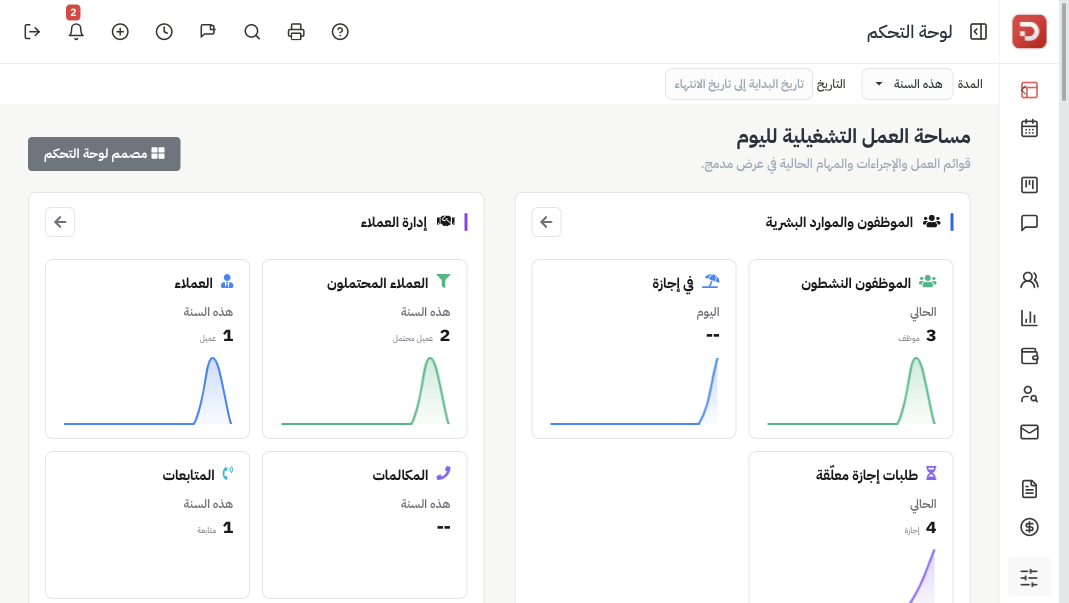
Task: Open kanban board icon in sidebar
Action: 1029,185
